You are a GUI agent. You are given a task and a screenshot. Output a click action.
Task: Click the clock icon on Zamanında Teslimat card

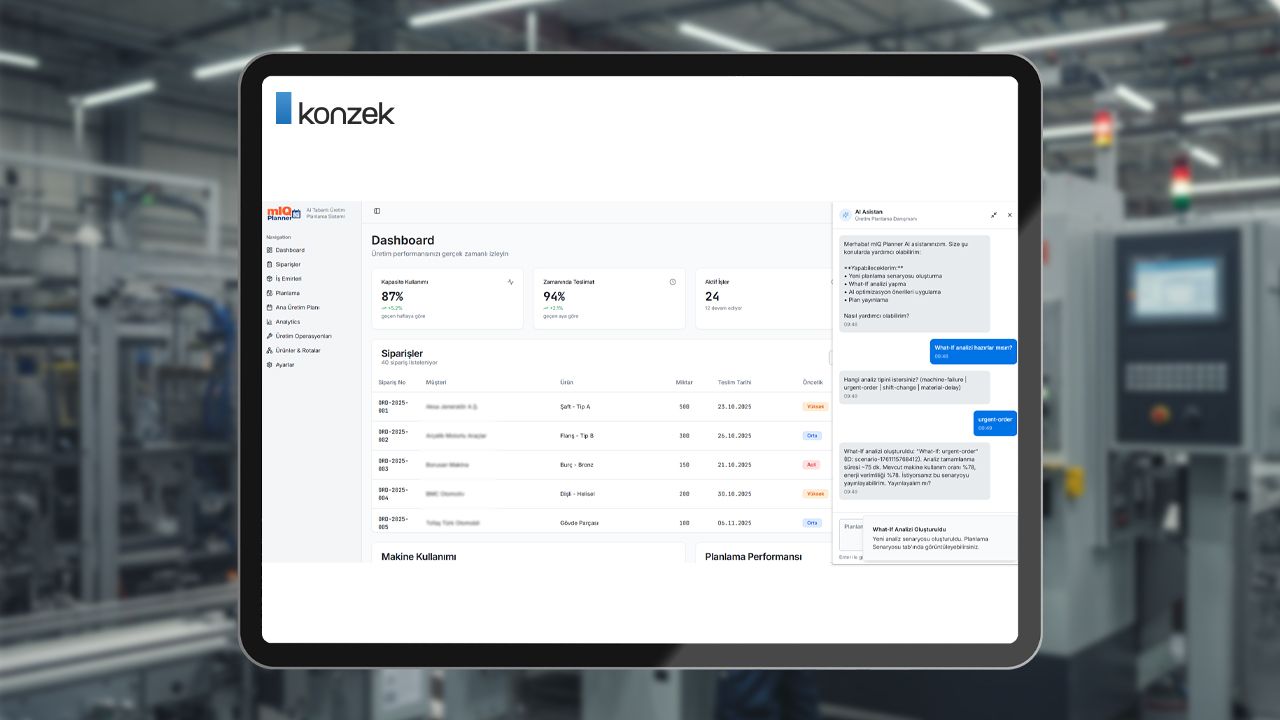point(673,282)
